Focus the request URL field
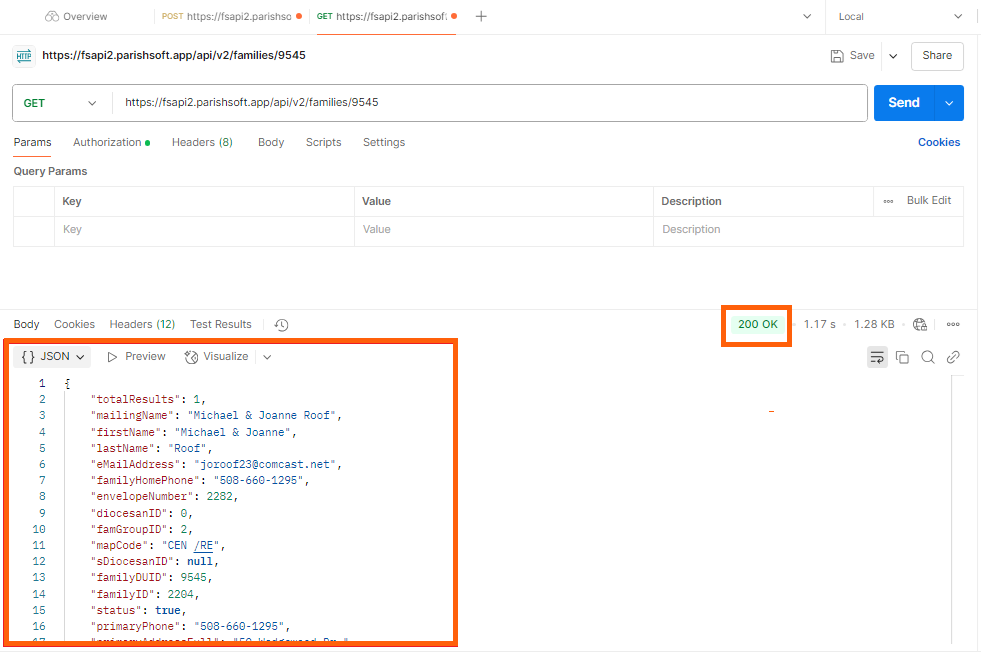The width and height of the screenshot is (981, 652). pos(489,103)
